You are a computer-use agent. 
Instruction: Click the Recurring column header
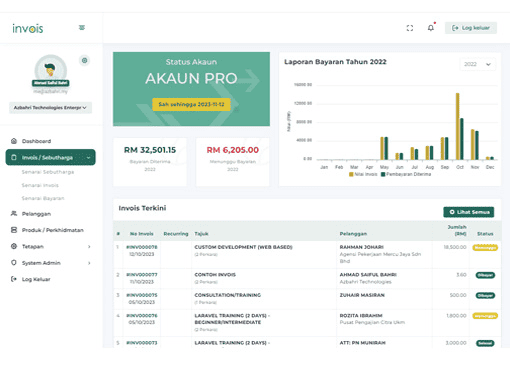click(176, 234)
